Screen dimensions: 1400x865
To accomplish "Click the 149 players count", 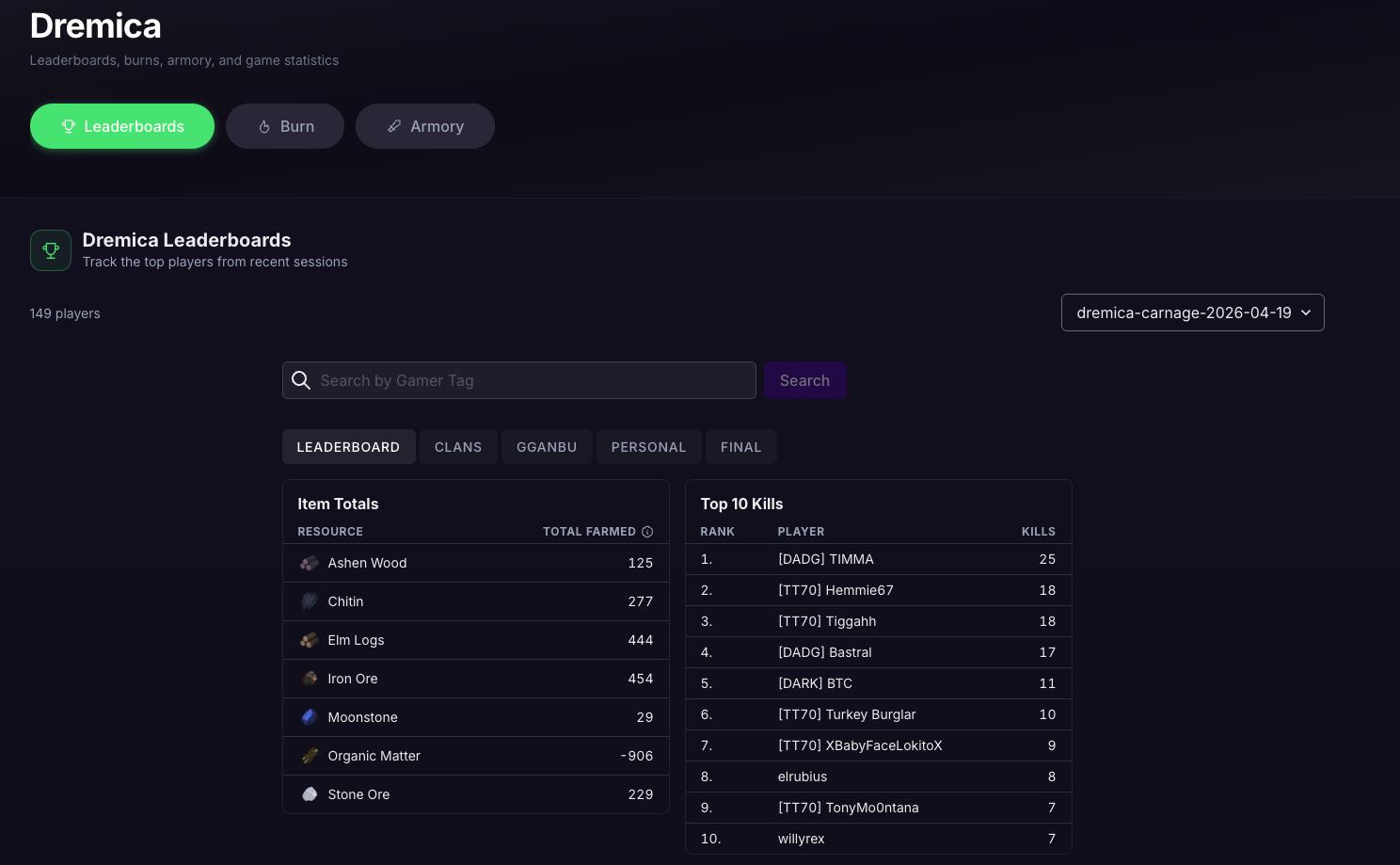I will coord(65,313).
